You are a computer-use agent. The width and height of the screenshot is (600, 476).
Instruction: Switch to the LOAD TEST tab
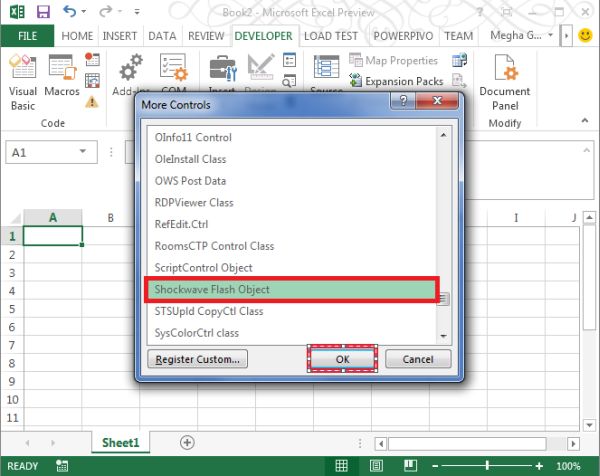point(331,36)
